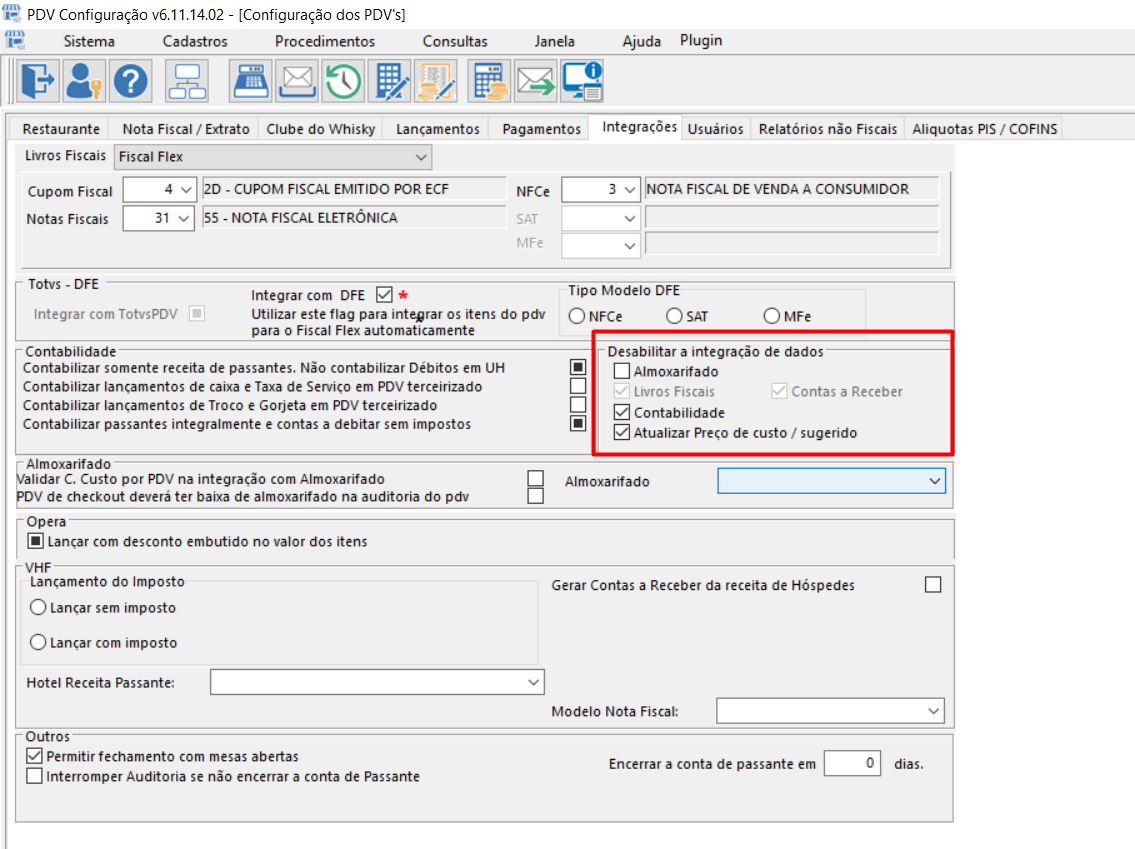Open the user with key icon
The image size is (1135, 849).
84,80
